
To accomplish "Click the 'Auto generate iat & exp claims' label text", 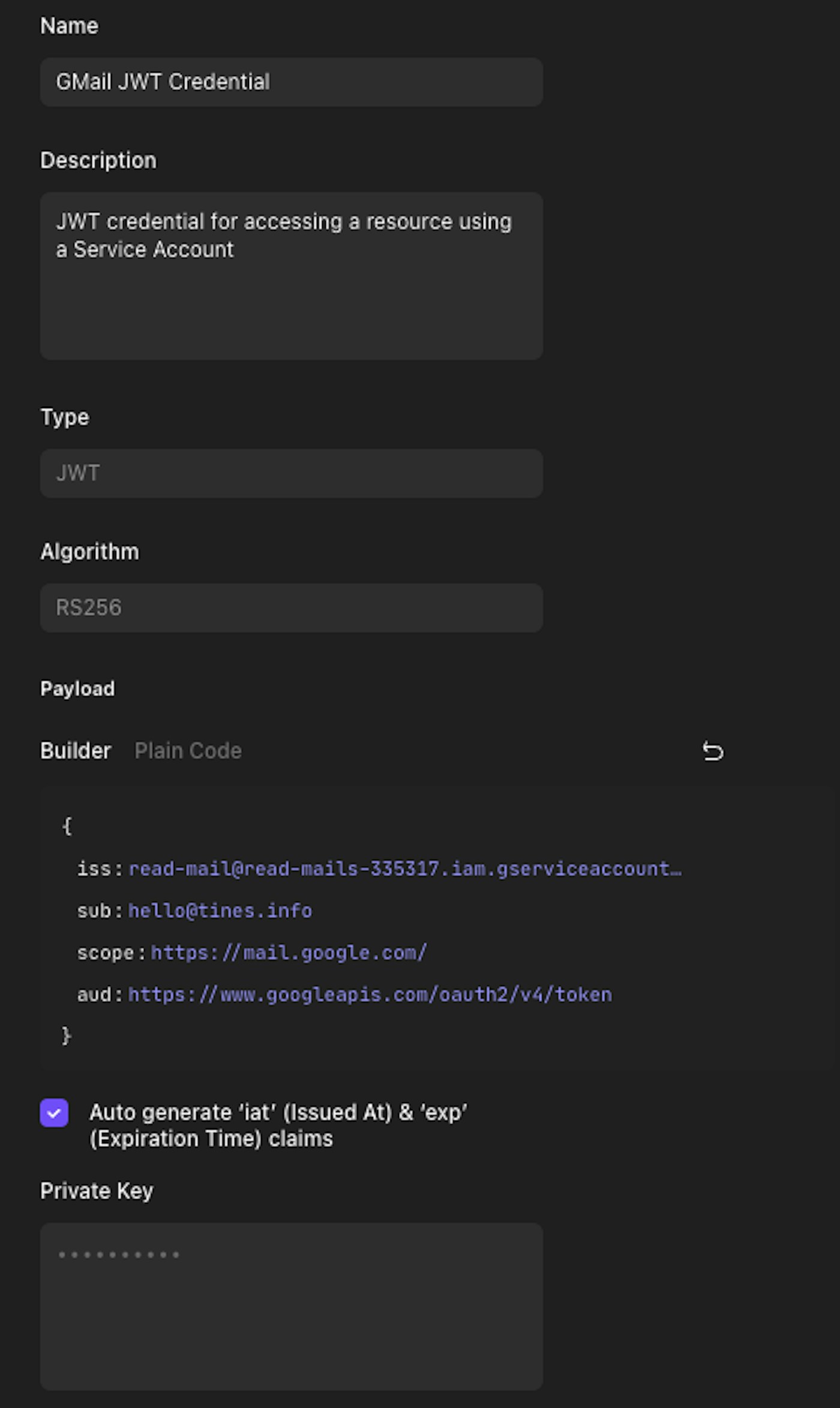I will [278, 1125].
